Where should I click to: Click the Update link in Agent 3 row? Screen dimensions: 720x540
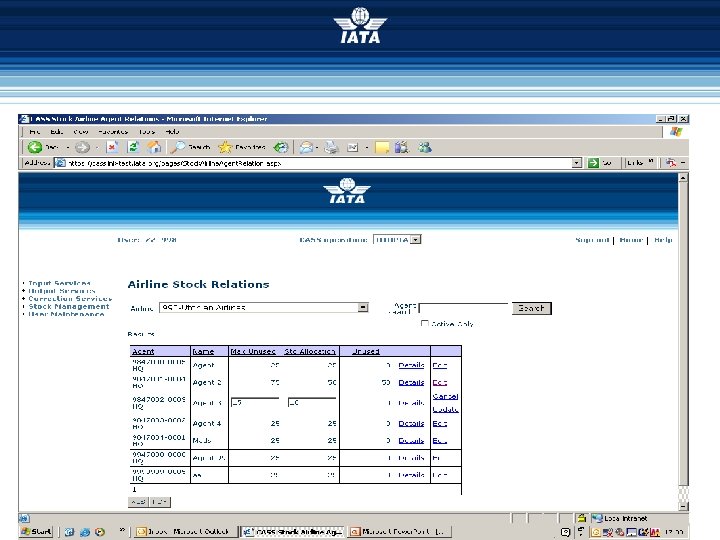(x=445, y=409)
